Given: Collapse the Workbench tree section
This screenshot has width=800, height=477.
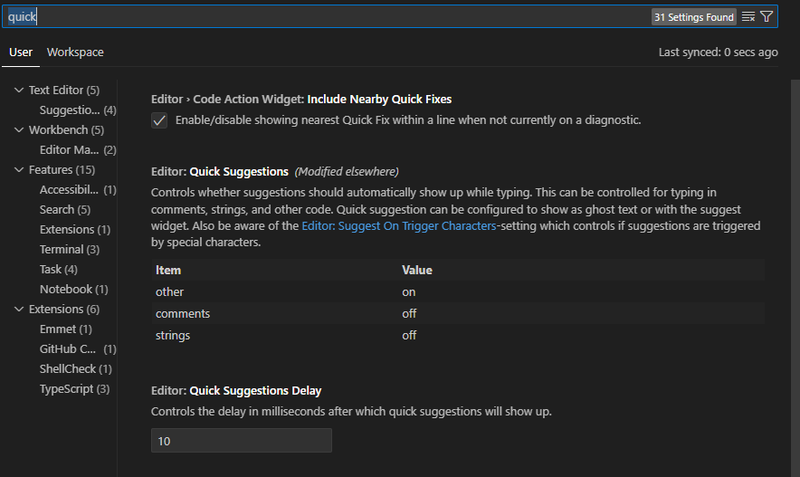Looking at the screenshot, I should point(19,130).
